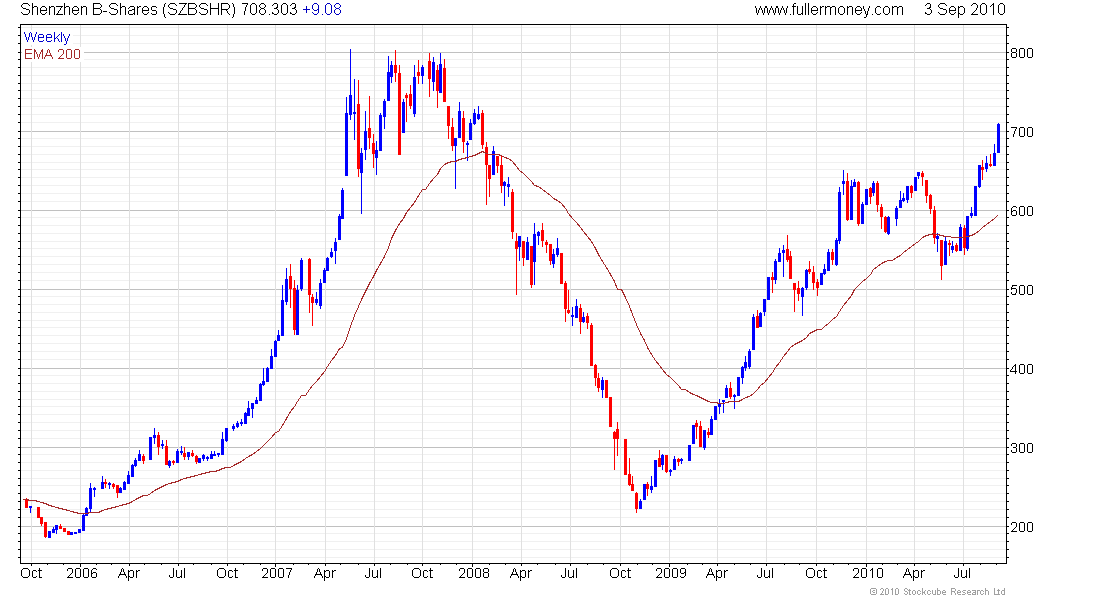Click the 200 price axis label
The width and height of the screenshot is (1100, 600).
pyautogui.click(x=1021, y=527)
